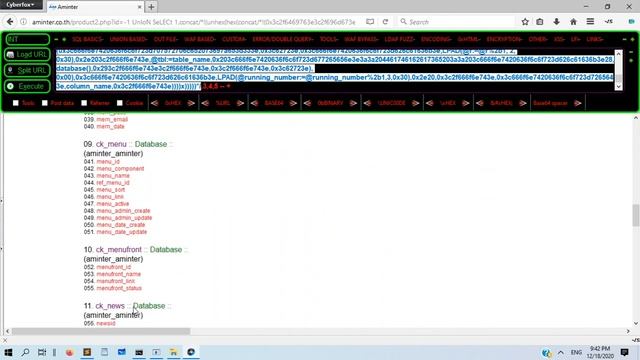
Task: Enable the Post data checkbox
Action: click(45, 103)
